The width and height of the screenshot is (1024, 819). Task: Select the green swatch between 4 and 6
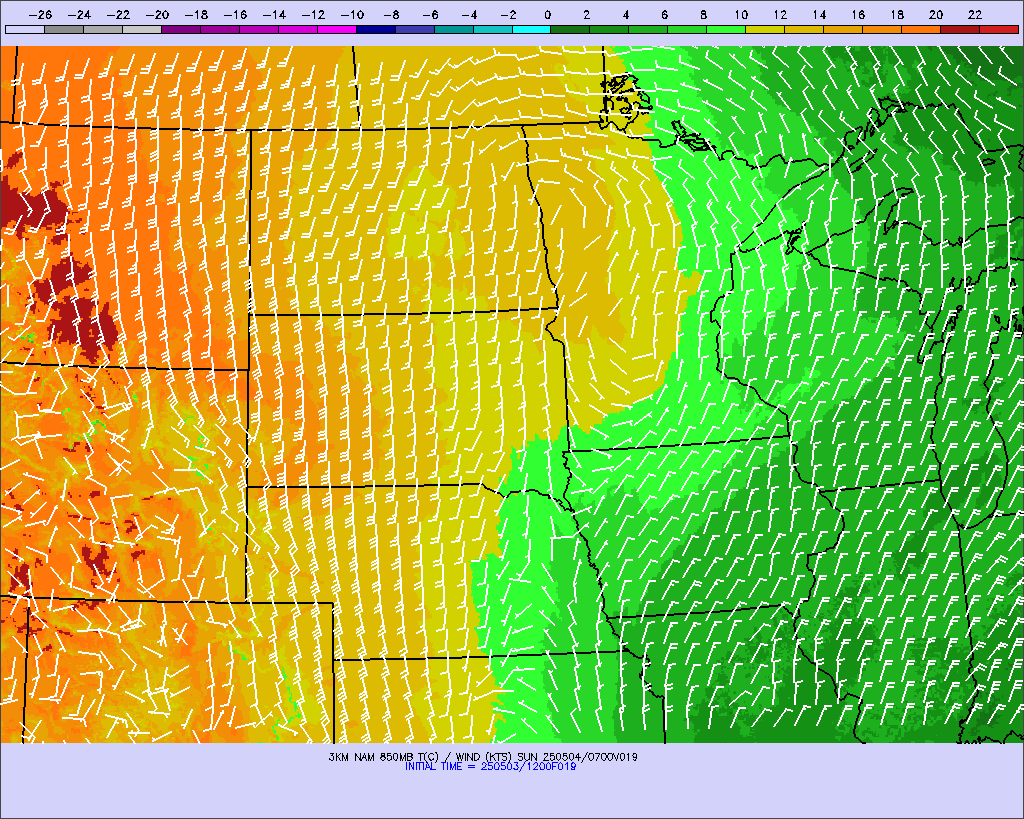click(x=648, y=29)
